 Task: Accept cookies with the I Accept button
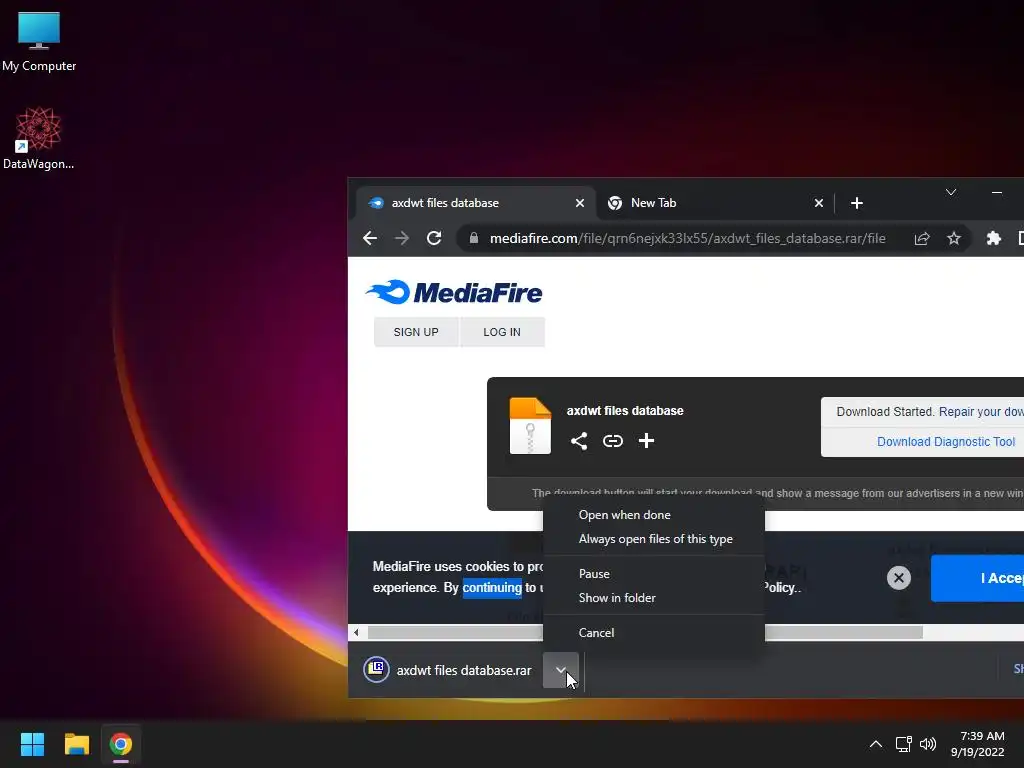pos(977,578)
